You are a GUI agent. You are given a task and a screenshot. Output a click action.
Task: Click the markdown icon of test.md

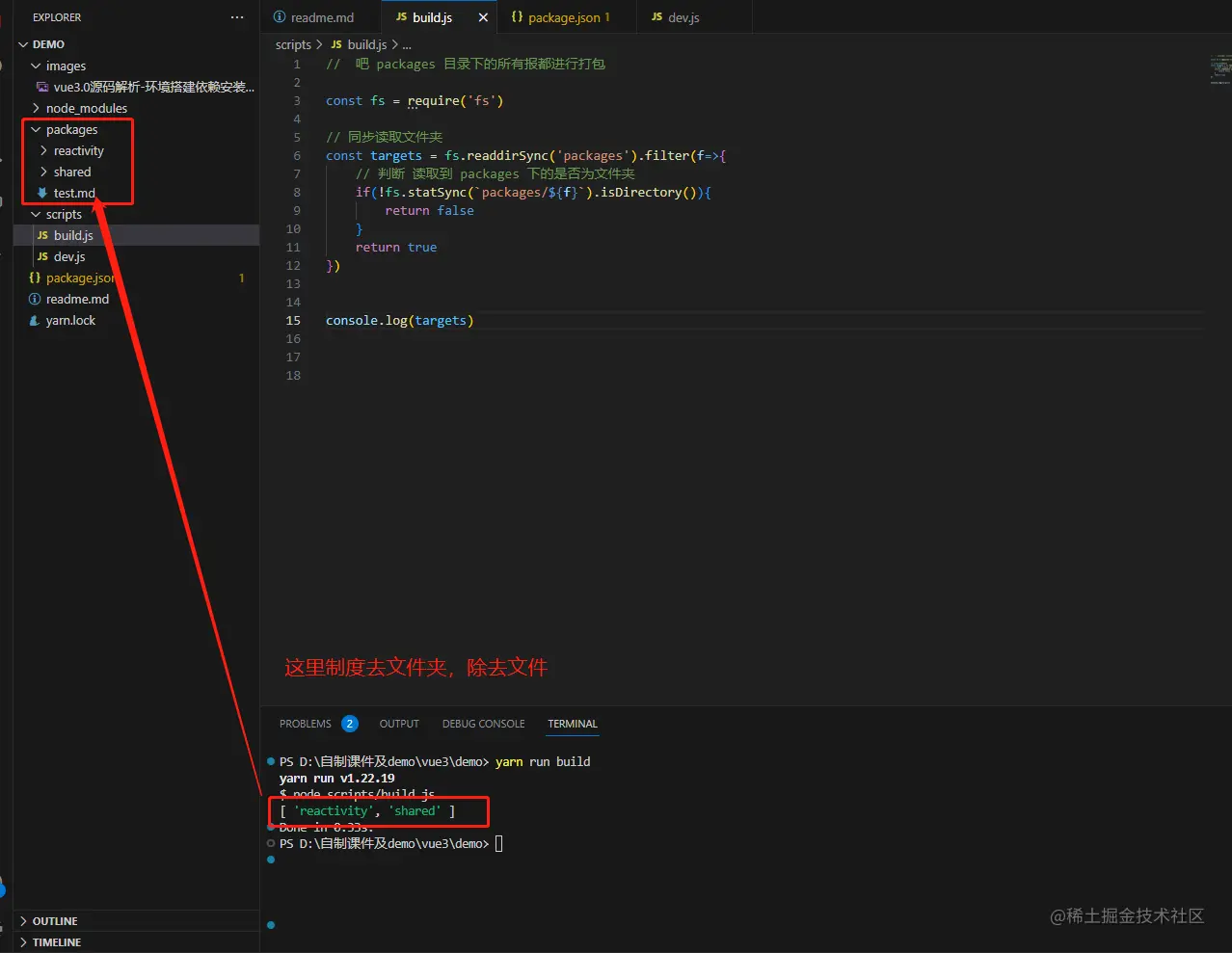[x=42, y=193]
